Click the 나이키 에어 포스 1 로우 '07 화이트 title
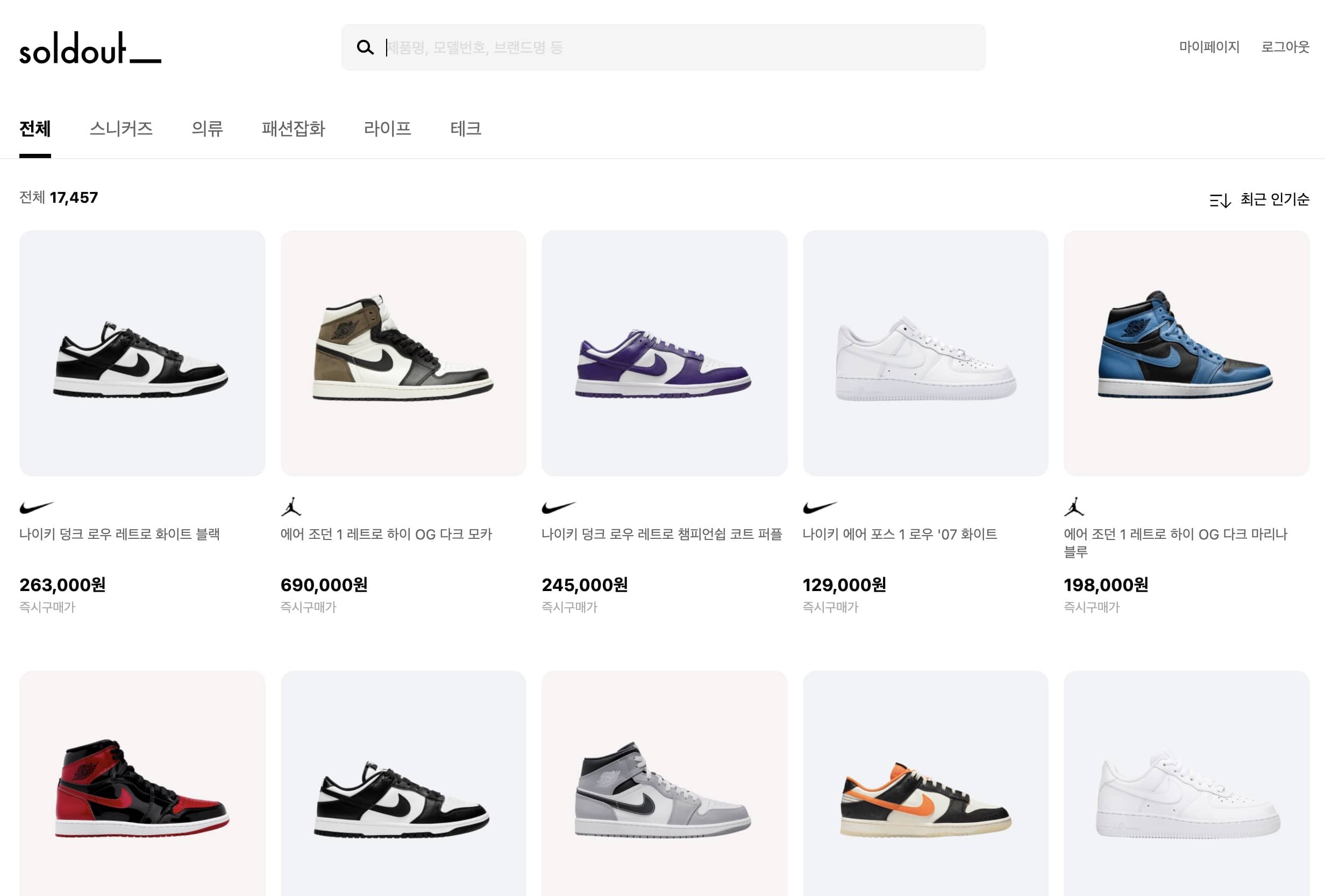 [x=899, y=535]
